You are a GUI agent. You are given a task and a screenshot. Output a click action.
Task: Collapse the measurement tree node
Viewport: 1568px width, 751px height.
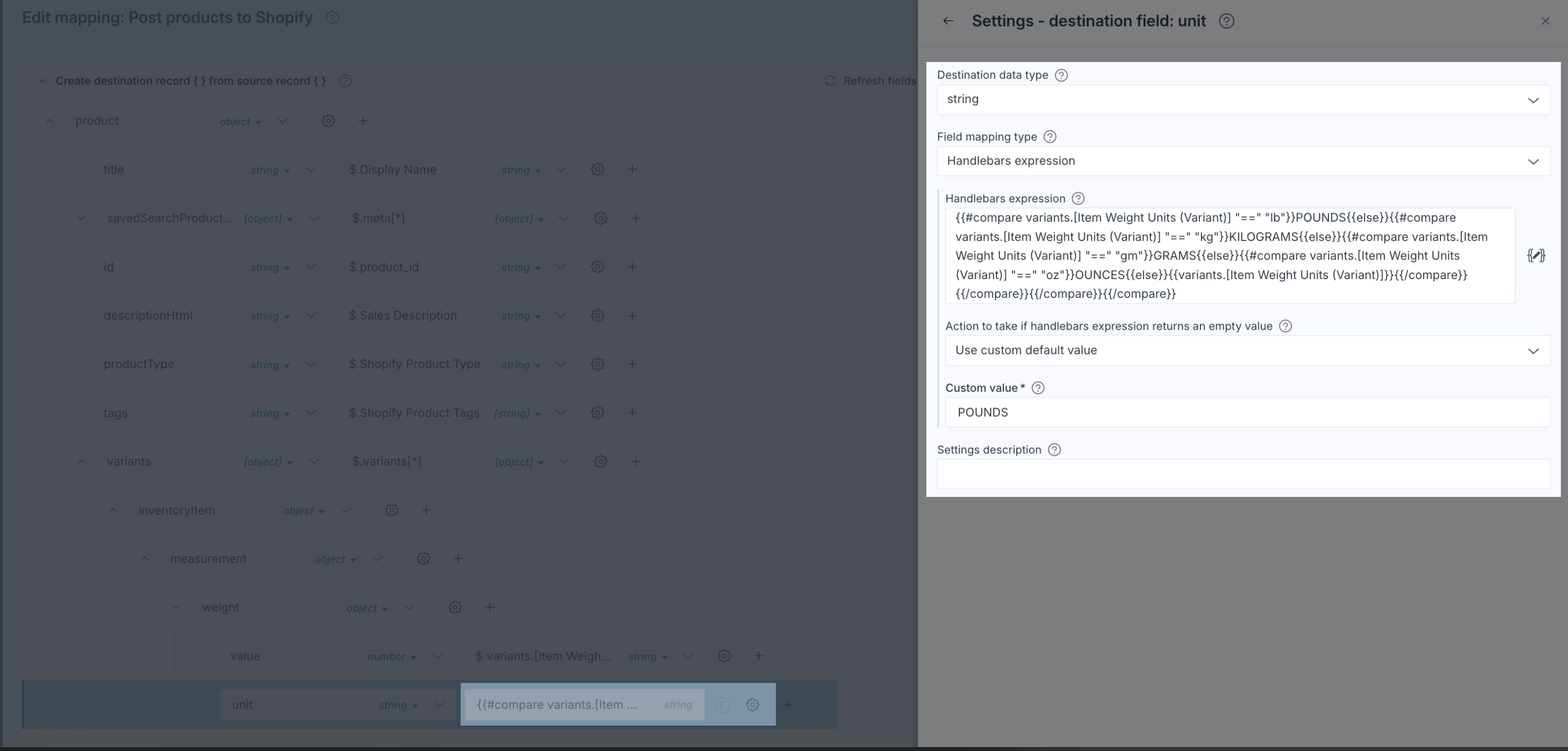coord(145,559)
